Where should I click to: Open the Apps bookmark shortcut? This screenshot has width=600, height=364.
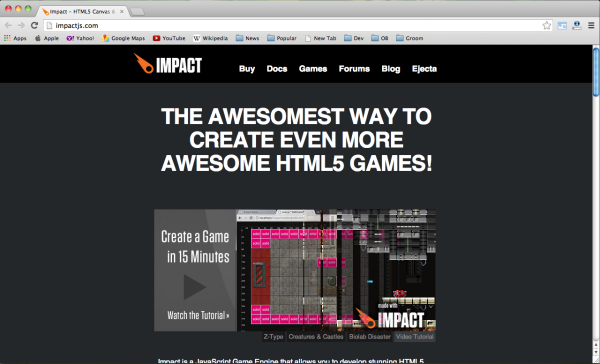click(x=15, y=38)
